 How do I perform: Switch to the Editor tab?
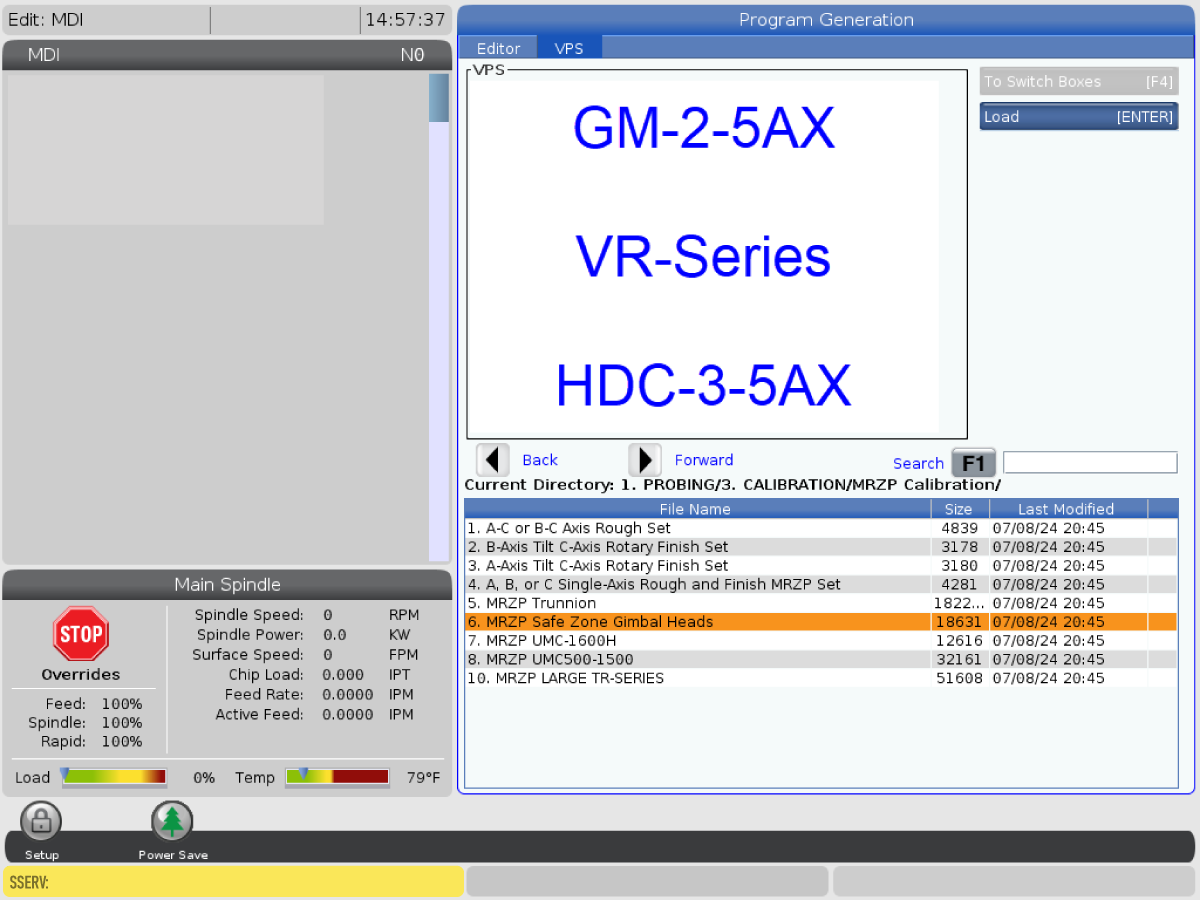498,48
